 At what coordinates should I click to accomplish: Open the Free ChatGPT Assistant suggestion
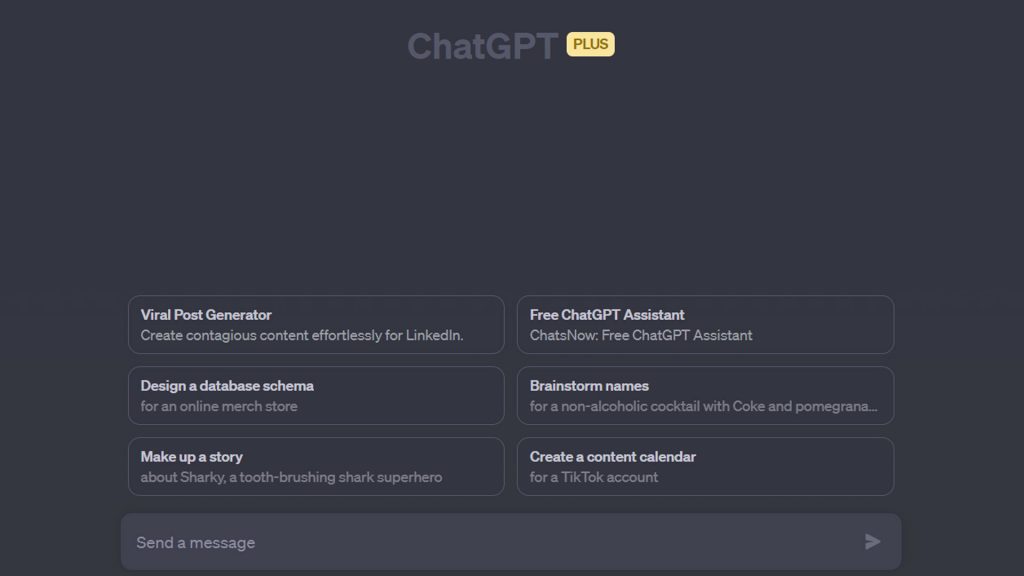click(x=705, y=324)
